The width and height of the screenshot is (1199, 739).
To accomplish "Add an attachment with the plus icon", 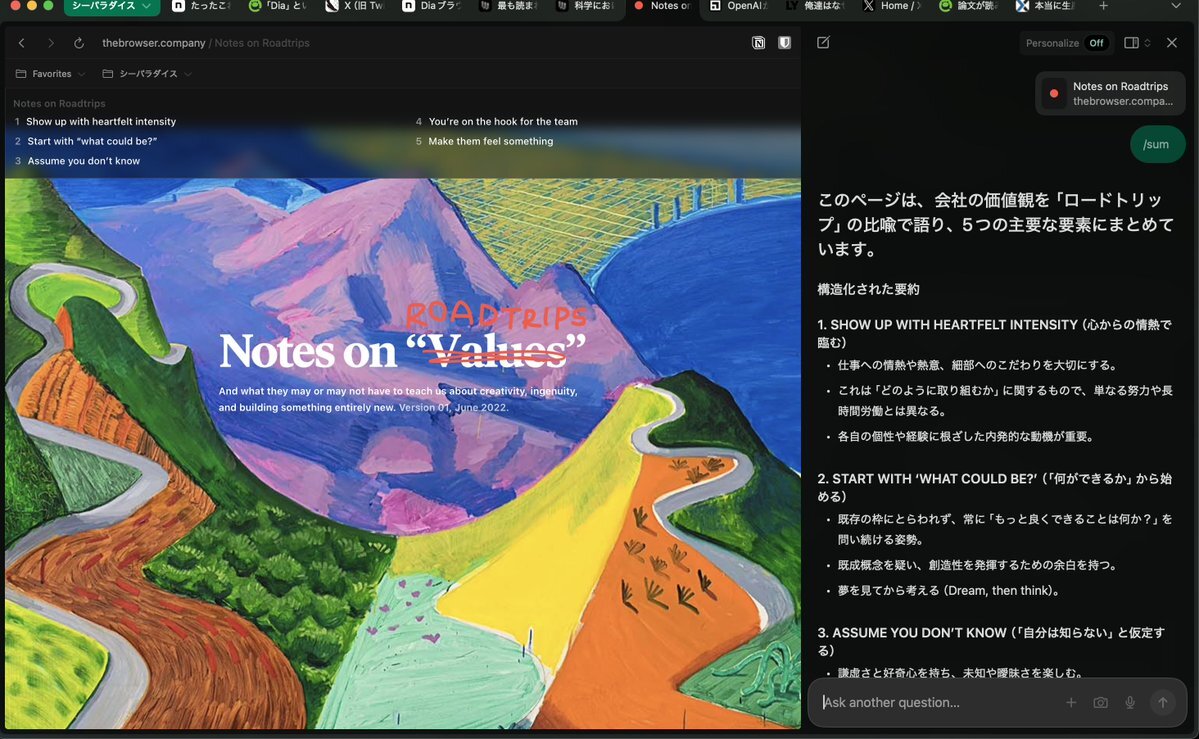I will (x=1071, y=702).
